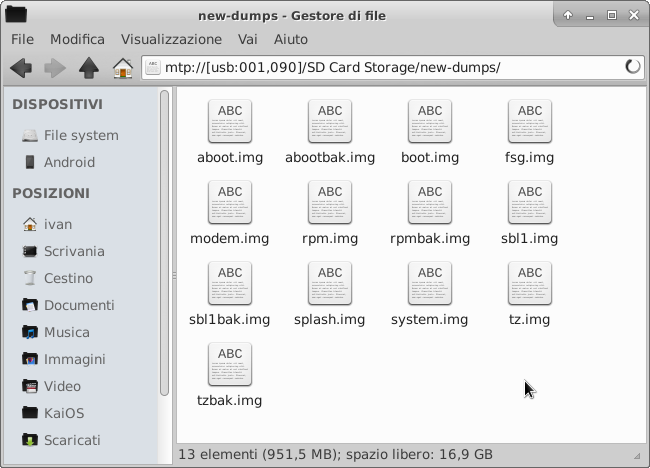Click the modem.img filename label

(230, 238)
